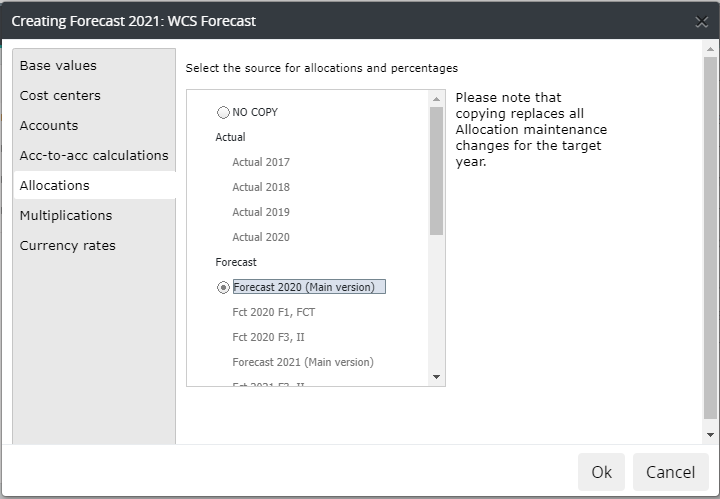Close the Creating Forecast dialog

[701, 21]
